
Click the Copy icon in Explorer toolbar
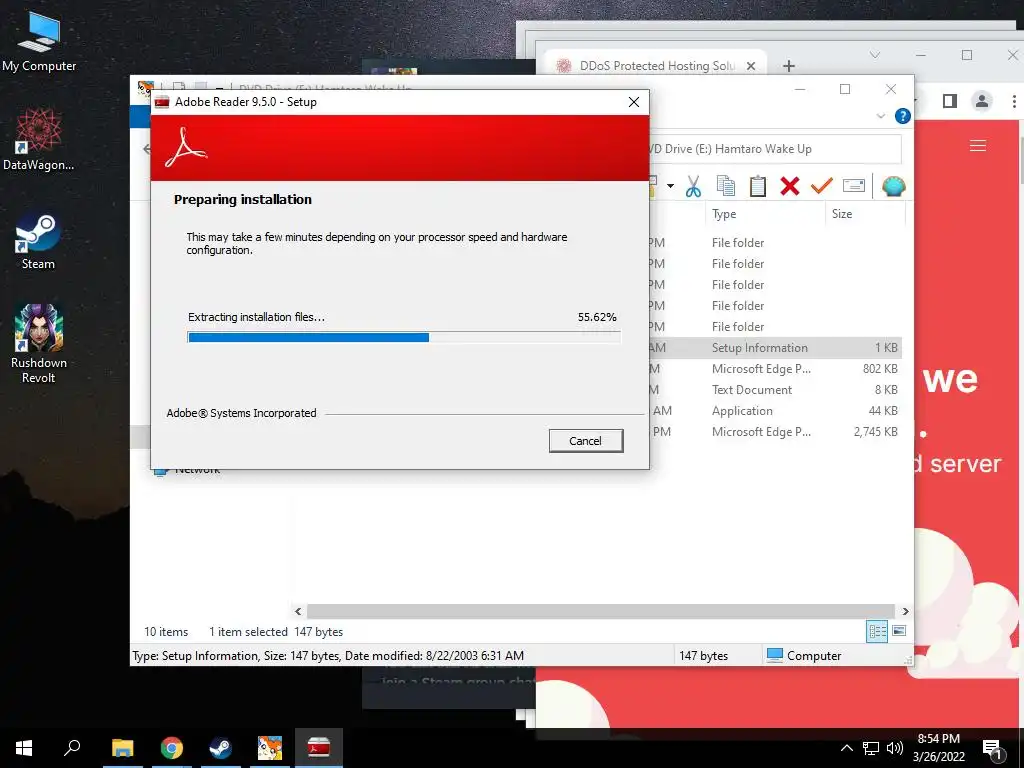coord(725,186)
